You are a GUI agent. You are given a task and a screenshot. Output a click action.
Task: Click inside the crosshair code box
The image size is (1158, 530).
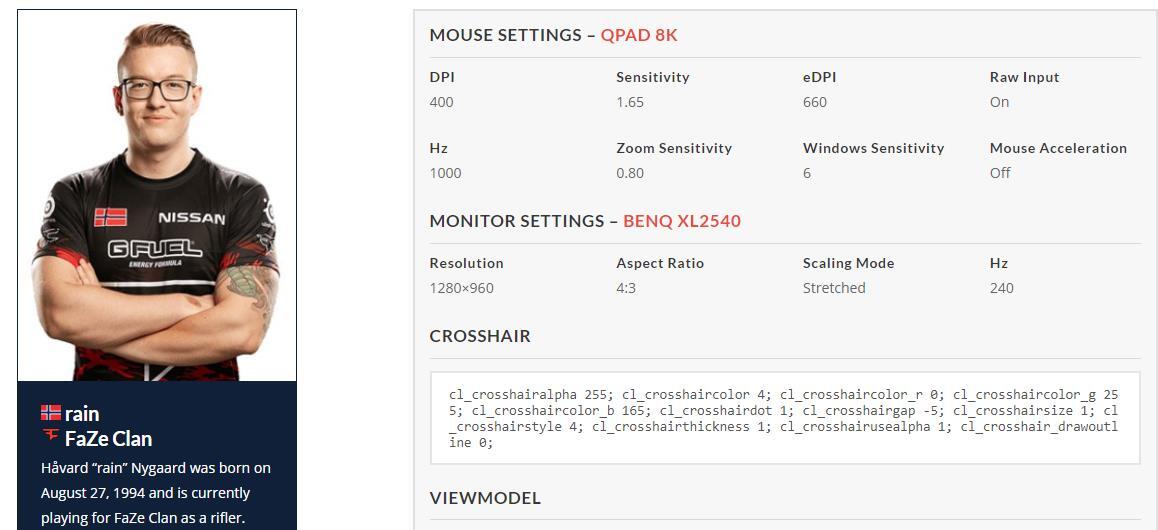(784, 418)
